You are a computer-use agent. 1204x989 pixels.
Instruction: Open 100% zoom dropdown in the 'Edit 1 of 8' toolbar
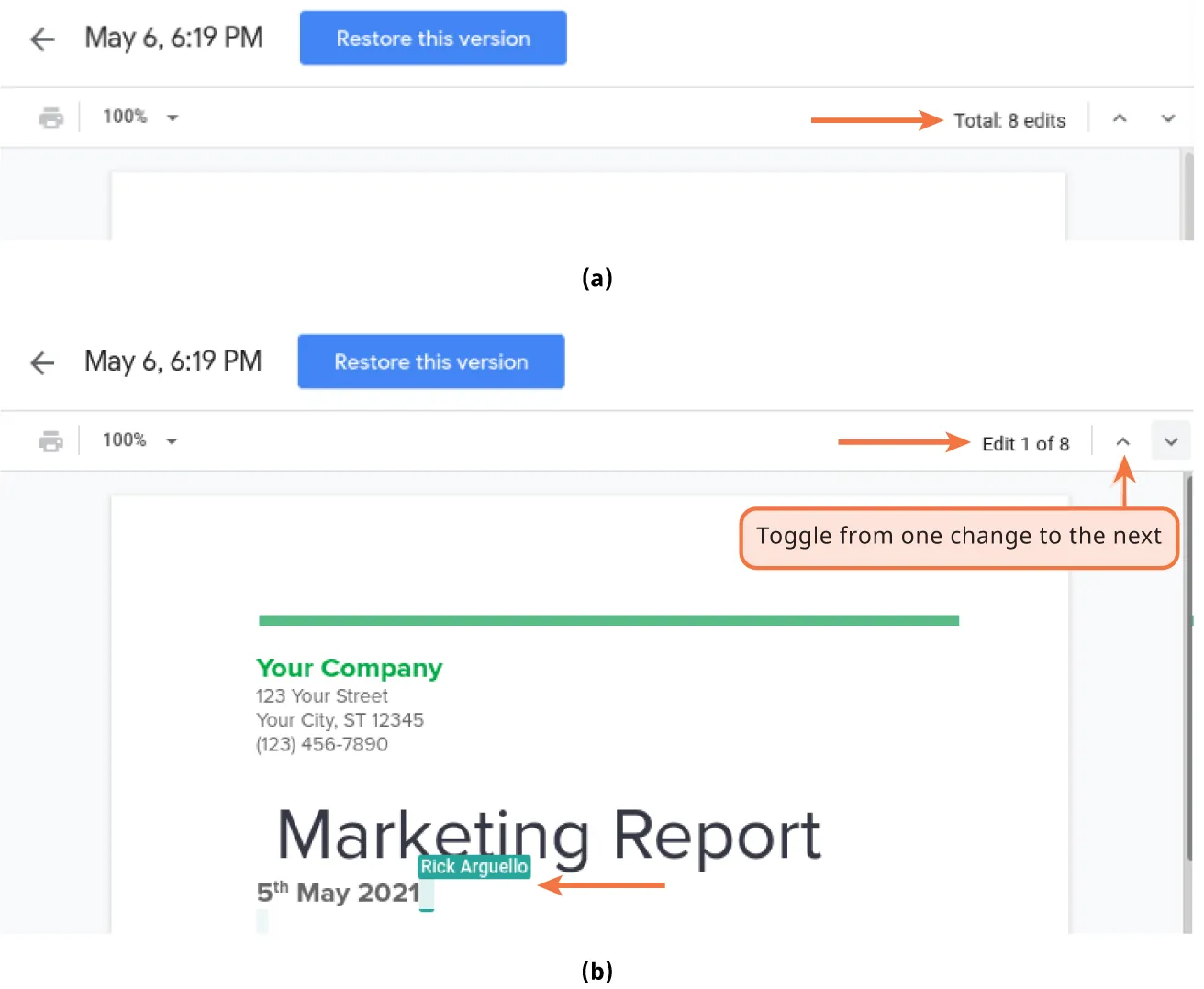point(140,440)
